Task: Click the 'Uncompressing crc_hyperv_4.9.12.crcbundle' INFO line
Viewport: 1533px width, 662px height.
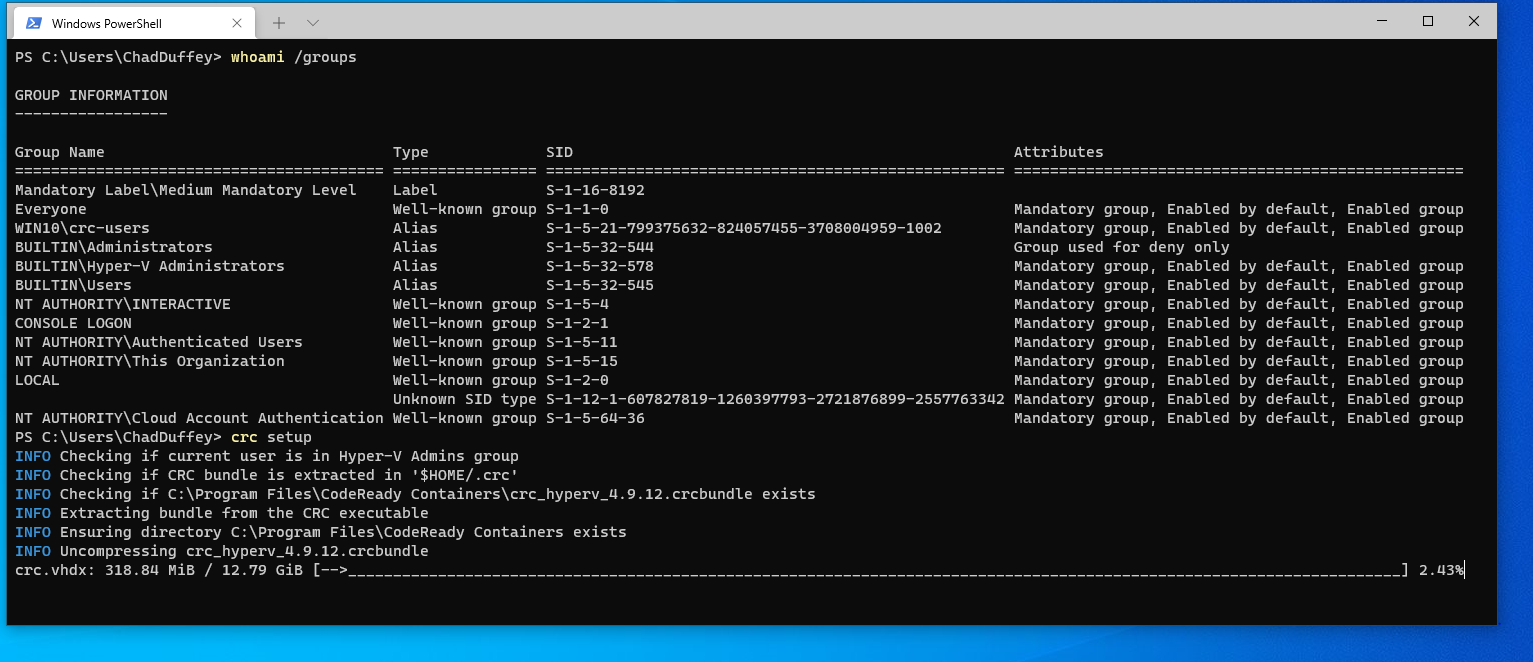Action: pyautogui.click(x=222, y=551)
